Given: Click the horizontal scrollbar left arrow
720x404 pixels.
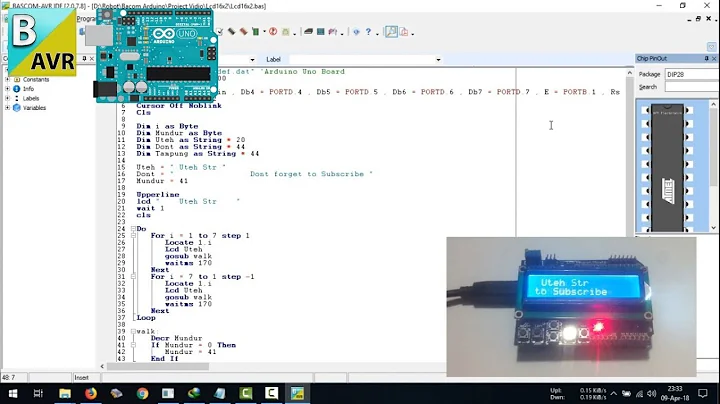Looking at the screenshot, I should [102, 366].
